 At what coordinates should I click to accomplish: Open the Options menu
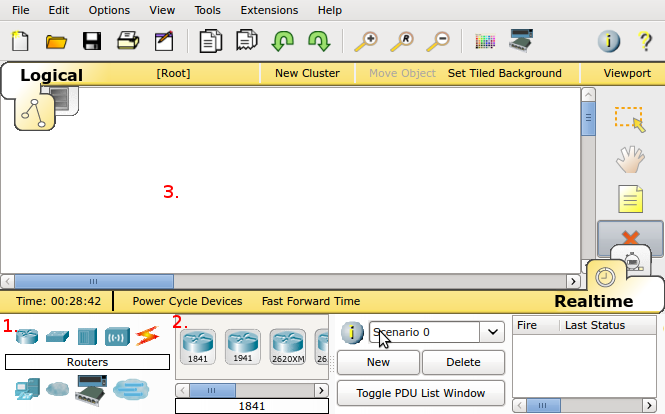click(x=109, y=10)
